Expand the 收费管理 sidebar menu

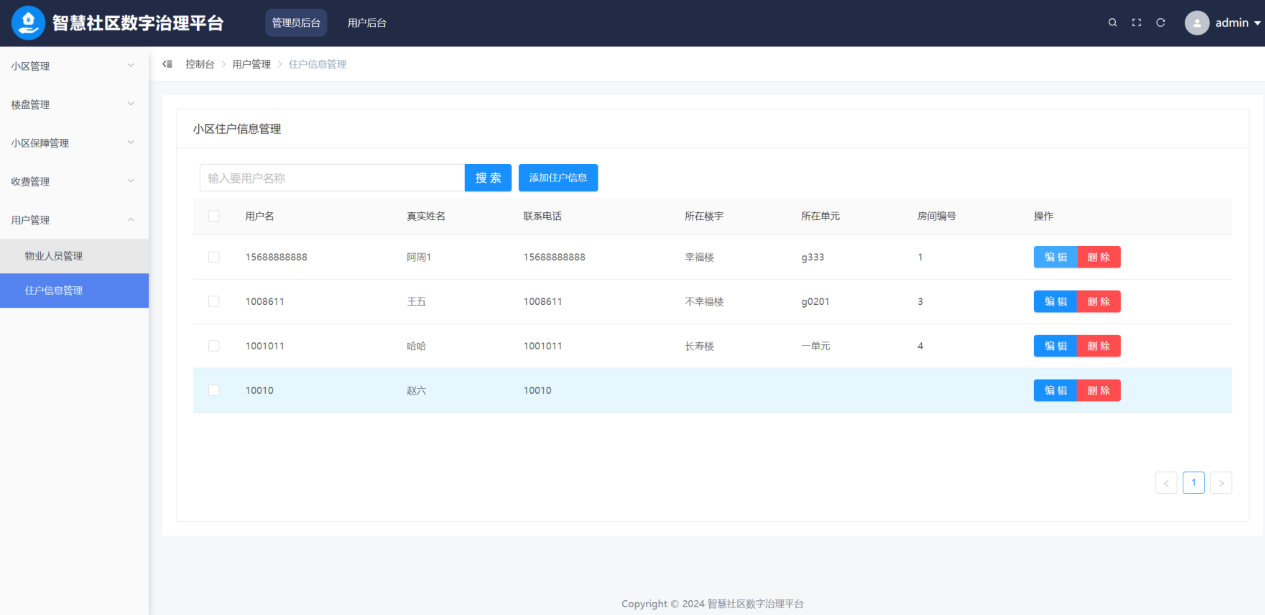74,181
